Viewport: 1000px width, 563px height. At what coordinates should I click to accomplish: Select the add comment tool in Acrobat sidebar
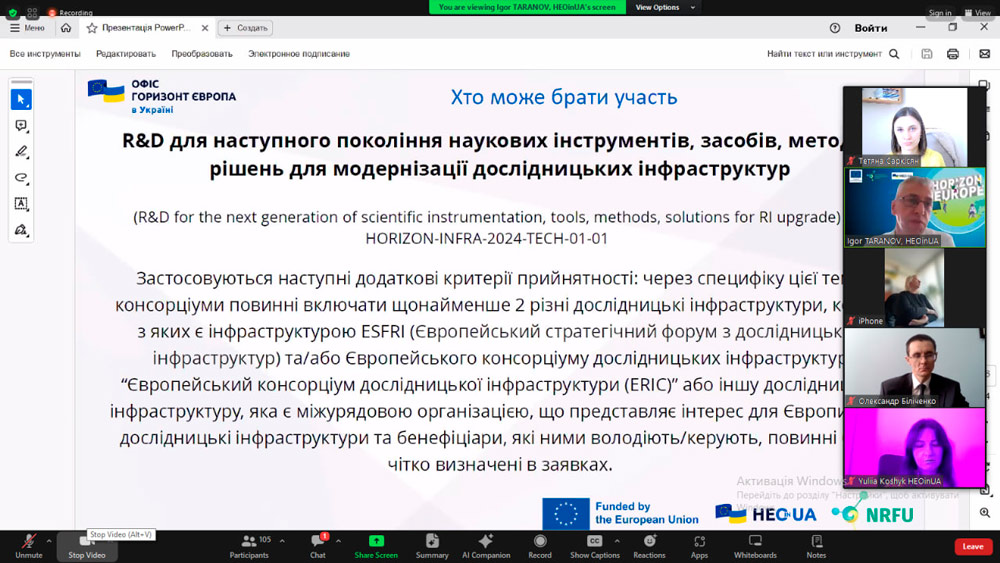tap(21, 126)
